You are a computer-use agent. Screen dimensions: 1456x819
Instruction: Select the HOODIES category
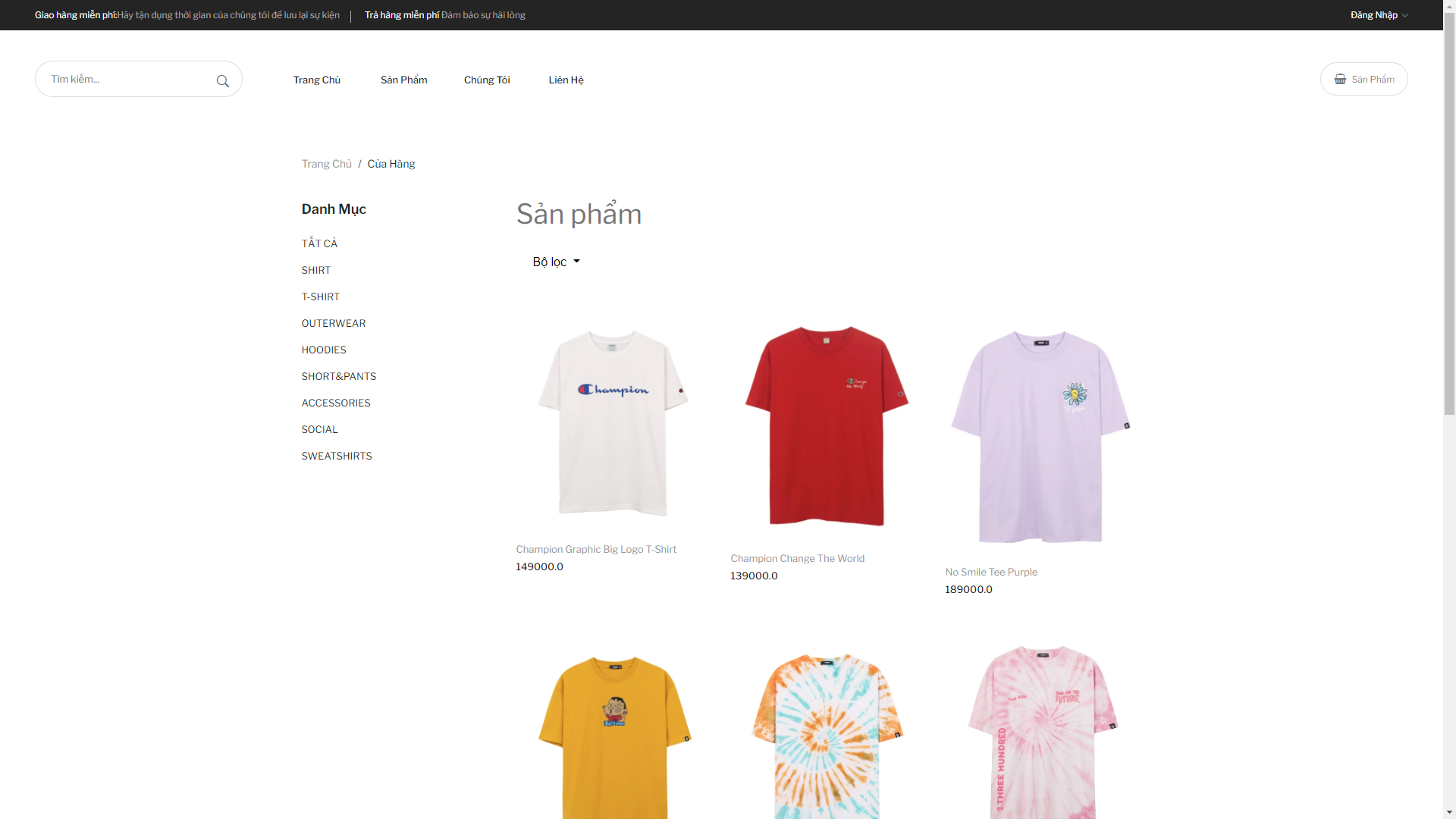pos(323,350)
